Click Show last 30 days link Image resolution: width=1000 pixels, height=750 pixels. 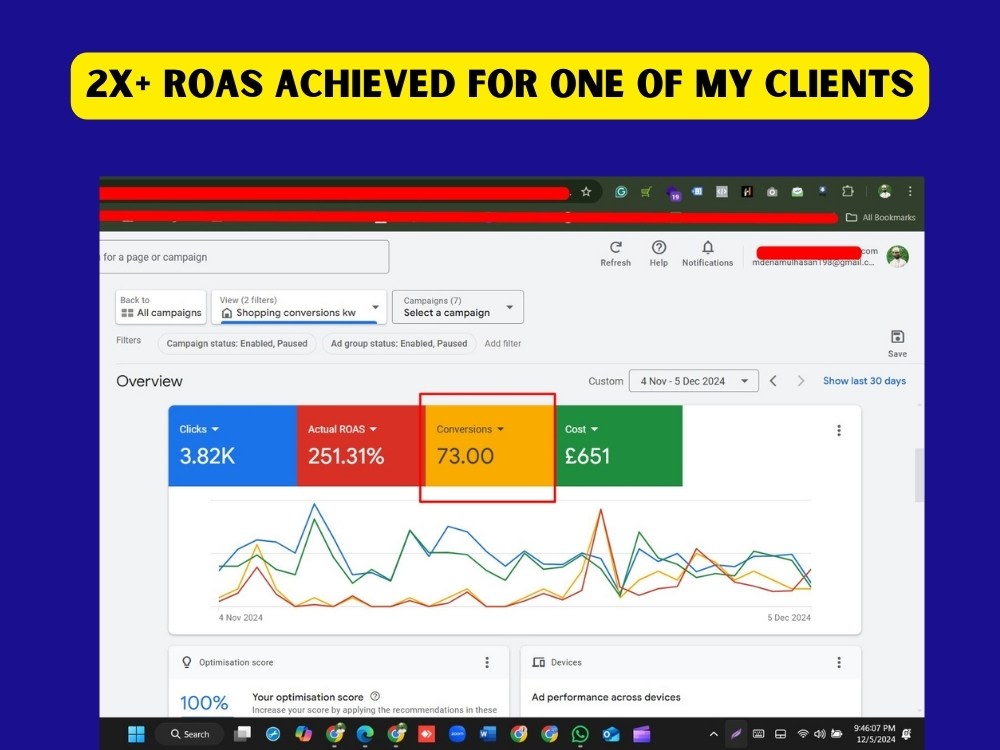[864, 381]
